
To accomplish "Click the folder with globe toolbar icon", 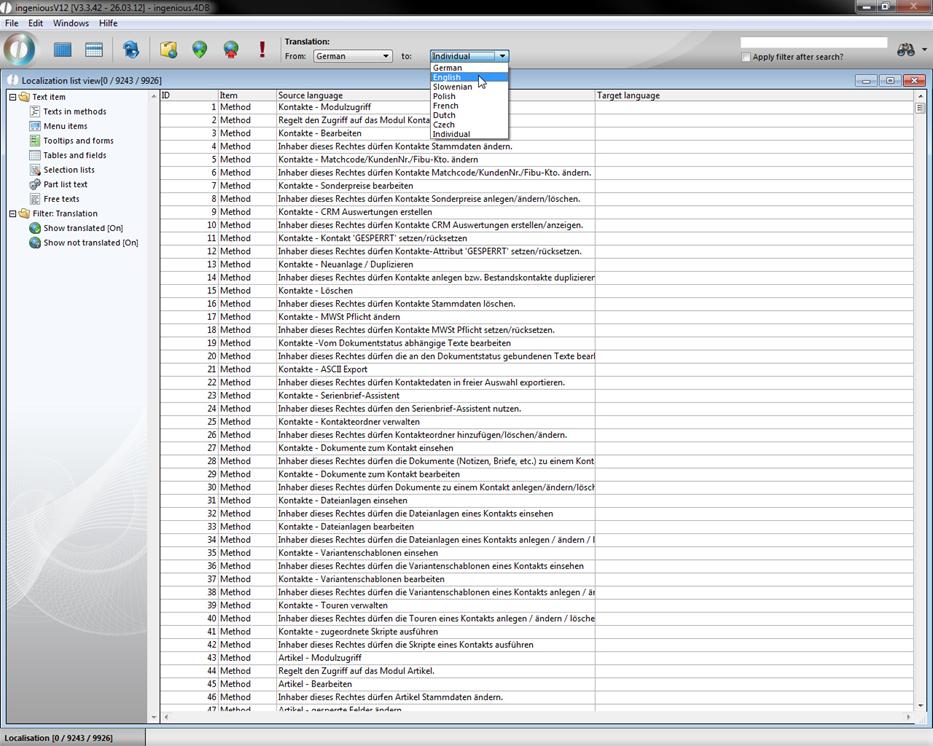I will pos(169,49).
